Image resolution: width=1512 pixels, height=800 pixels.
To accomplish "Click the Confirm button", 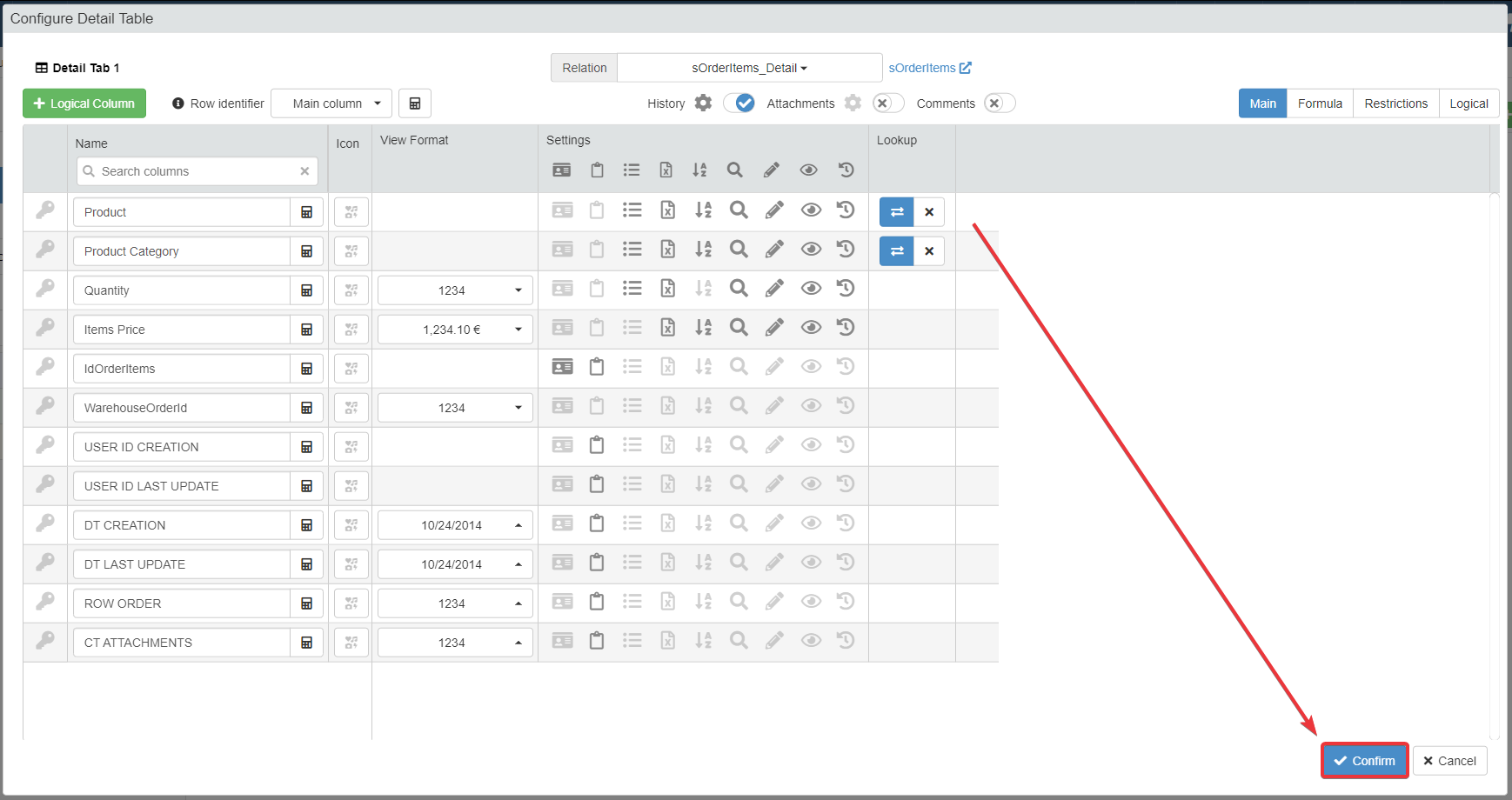I will (x=1364, y=761).
